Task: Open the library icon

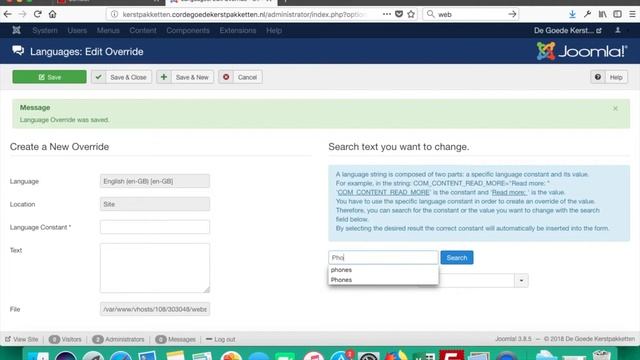Action: 602,14
